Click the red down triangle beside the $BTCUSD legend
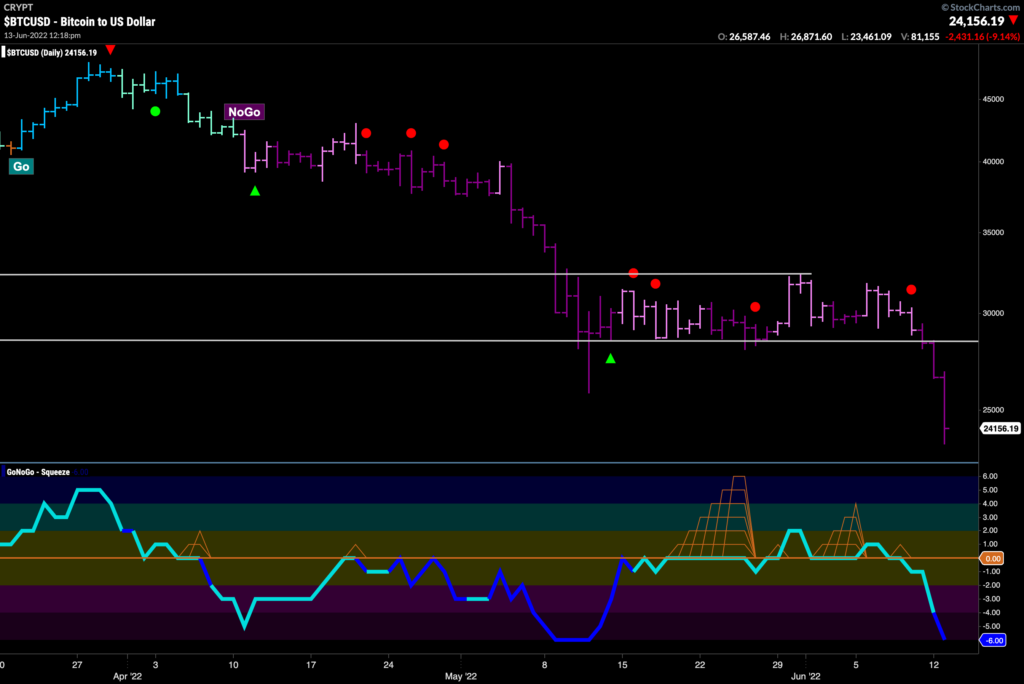The image size is (1024, 684). [110, 50]
